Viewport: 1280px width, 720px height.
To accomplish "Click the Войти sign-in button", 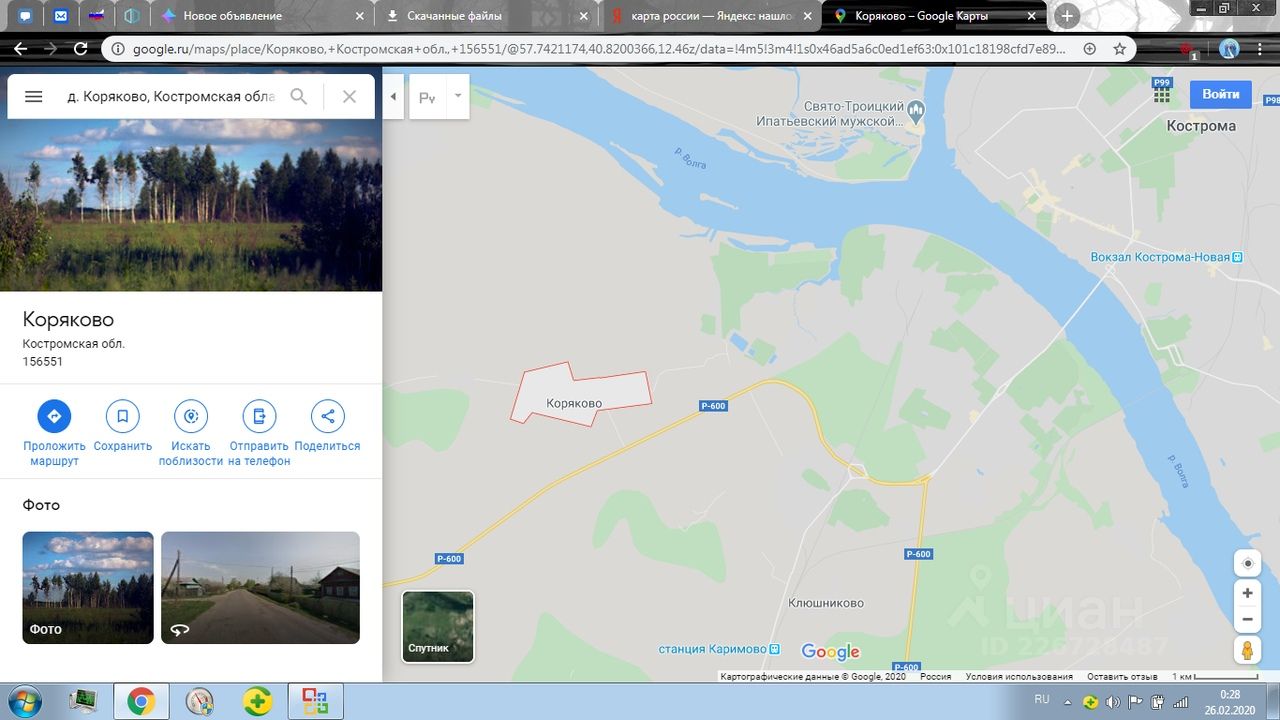I will click(1220, 94).
